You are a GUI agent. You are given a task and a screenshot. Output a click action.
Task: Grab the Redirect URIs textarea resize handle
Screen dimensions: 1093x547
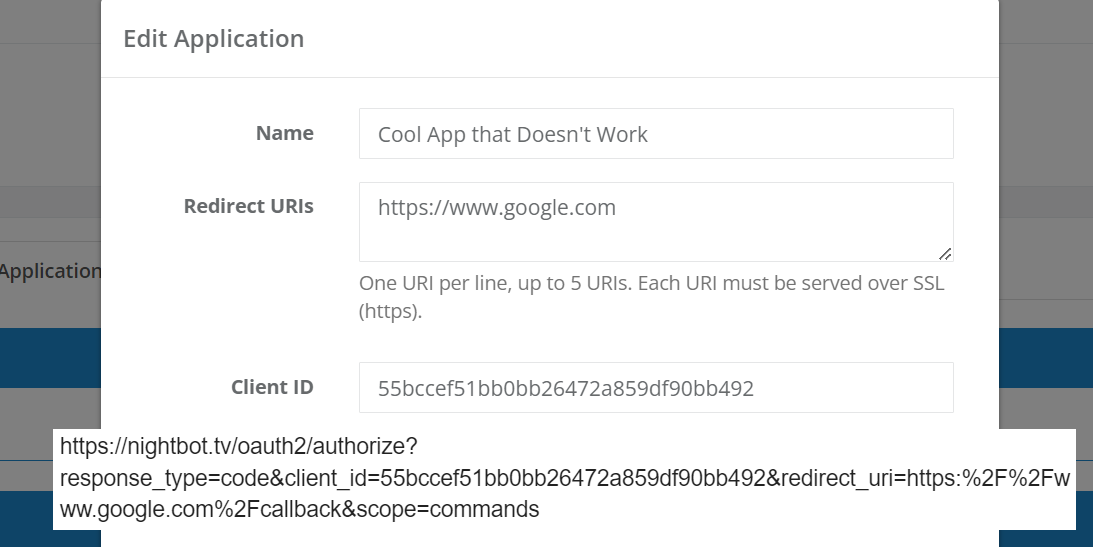tap(945, 254)
